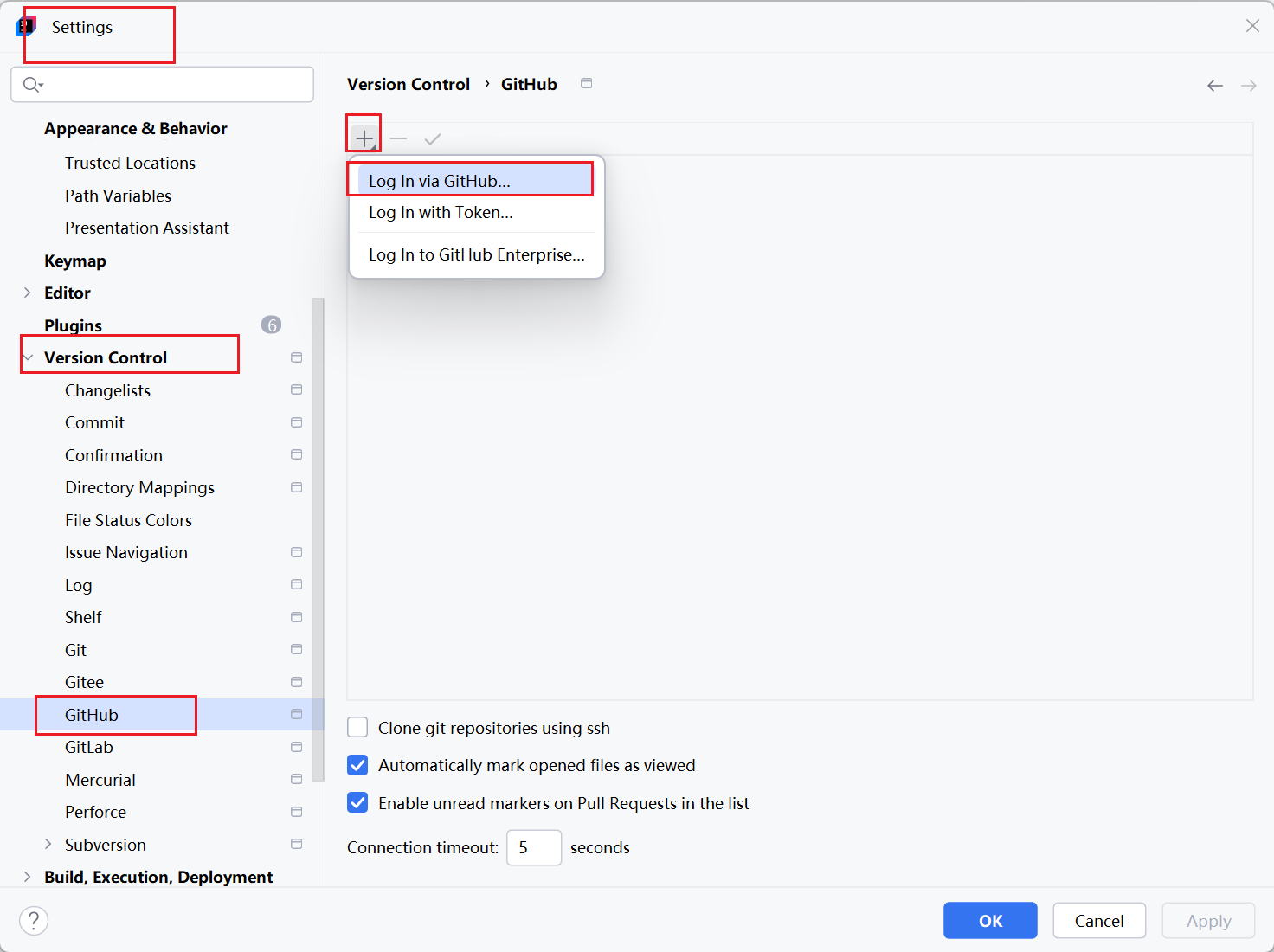Screen dimensions: 1274x952
Task: Click the Connection timeout value field
Action: (x=534, y=847)
